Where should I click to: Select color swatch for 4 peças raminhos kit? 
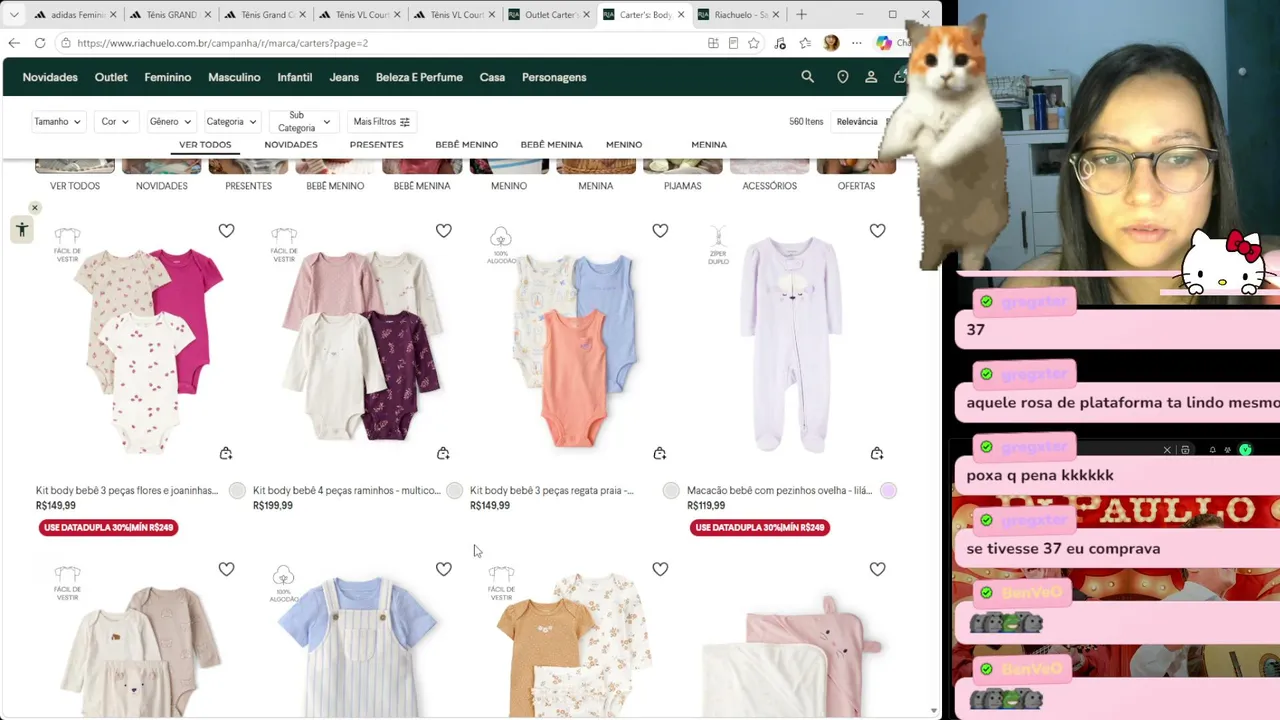(x=455, y=490)
